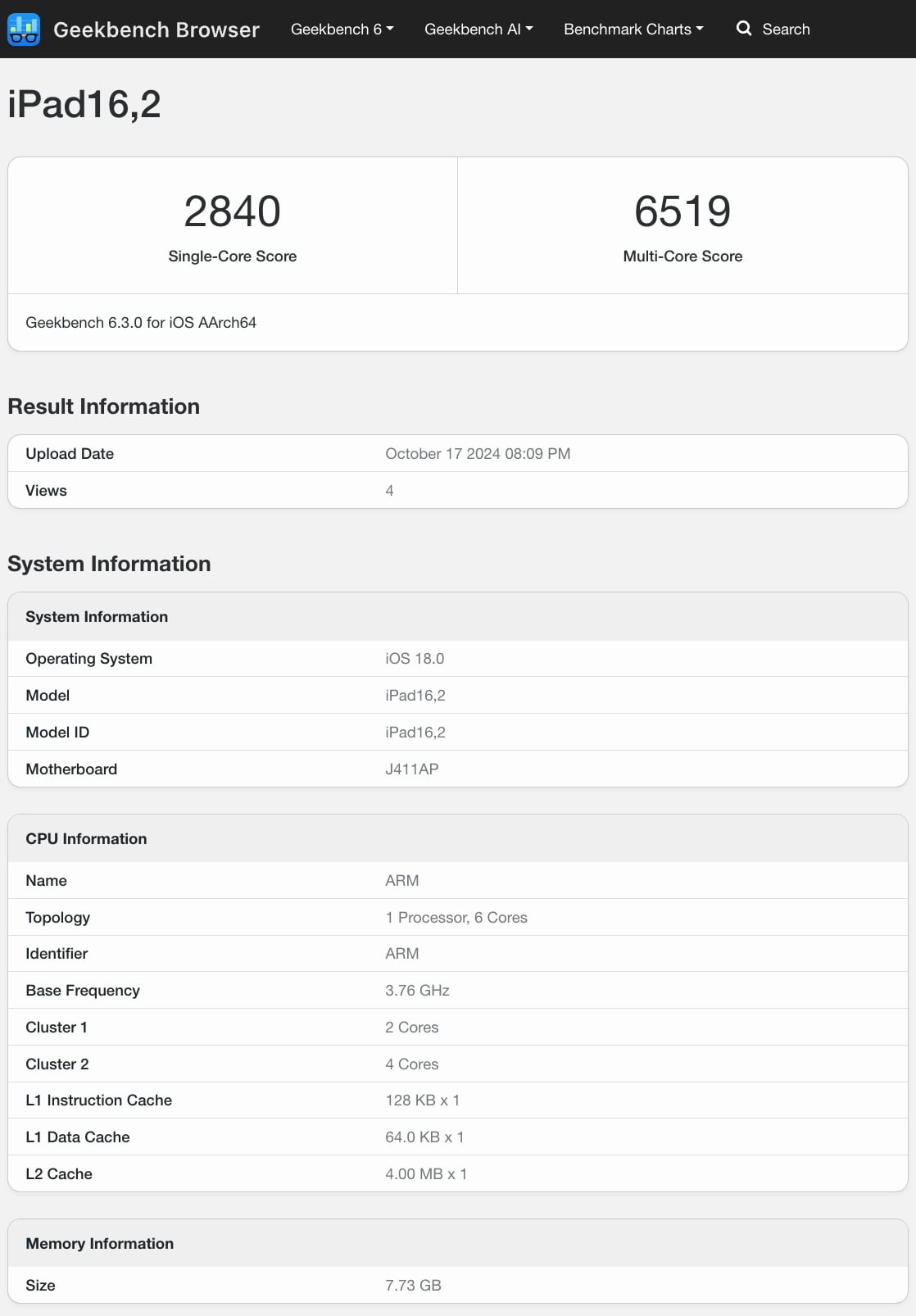916x1316 pixels.
Task: Click the 7.73 GB memory size value
Action: pos(413,1286)
